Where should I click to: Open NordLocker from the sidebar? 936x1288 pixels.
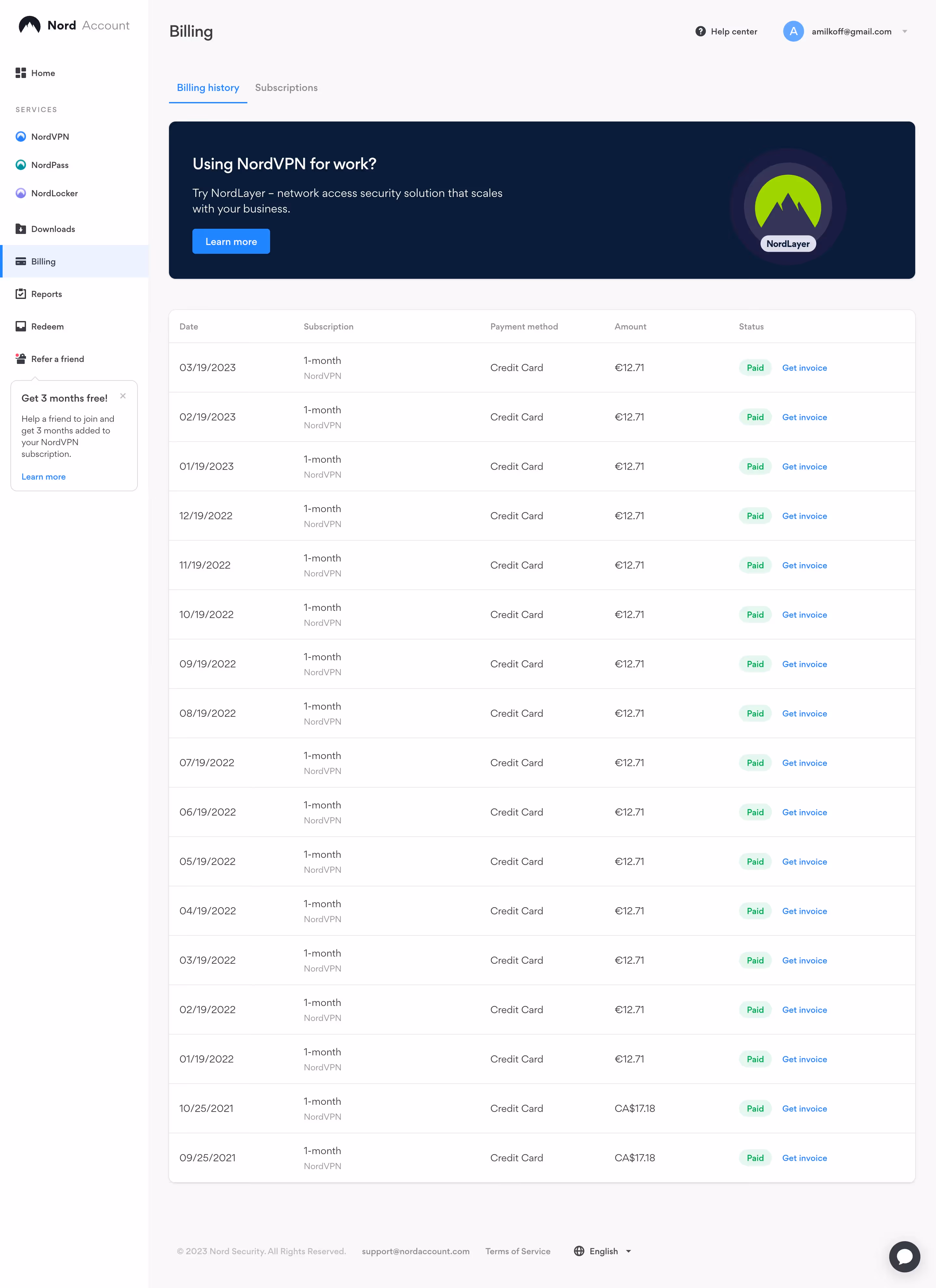point(54,193)
